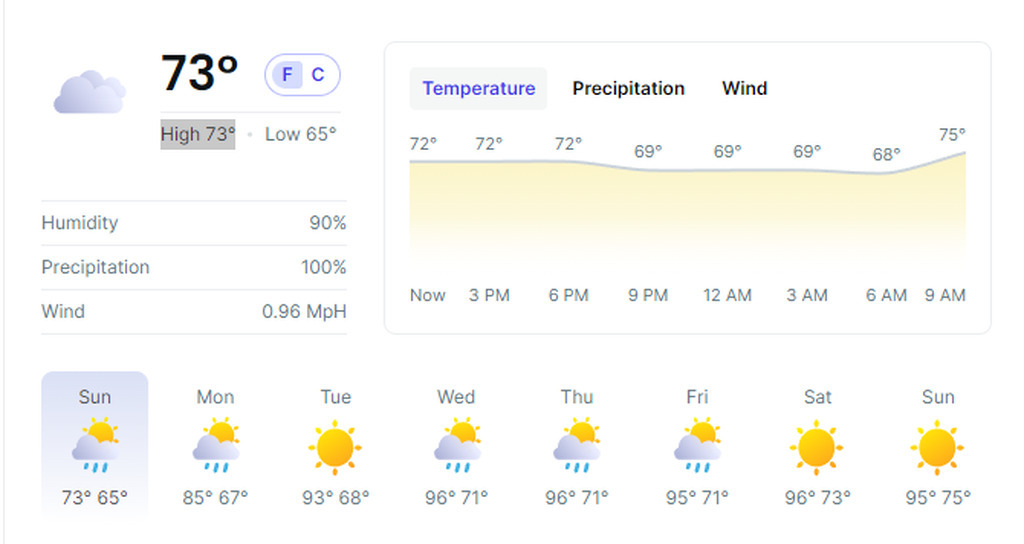Switch temperature units to Celsius (C)
Image resolution: width=1024 pixels, height=544 pixels.
coord(317,74)
